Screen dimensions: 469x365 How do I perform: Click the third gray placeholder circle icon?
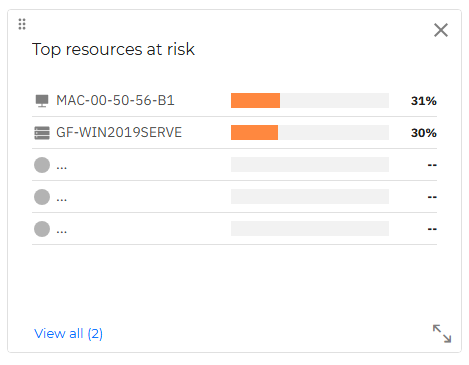[42, 229]
